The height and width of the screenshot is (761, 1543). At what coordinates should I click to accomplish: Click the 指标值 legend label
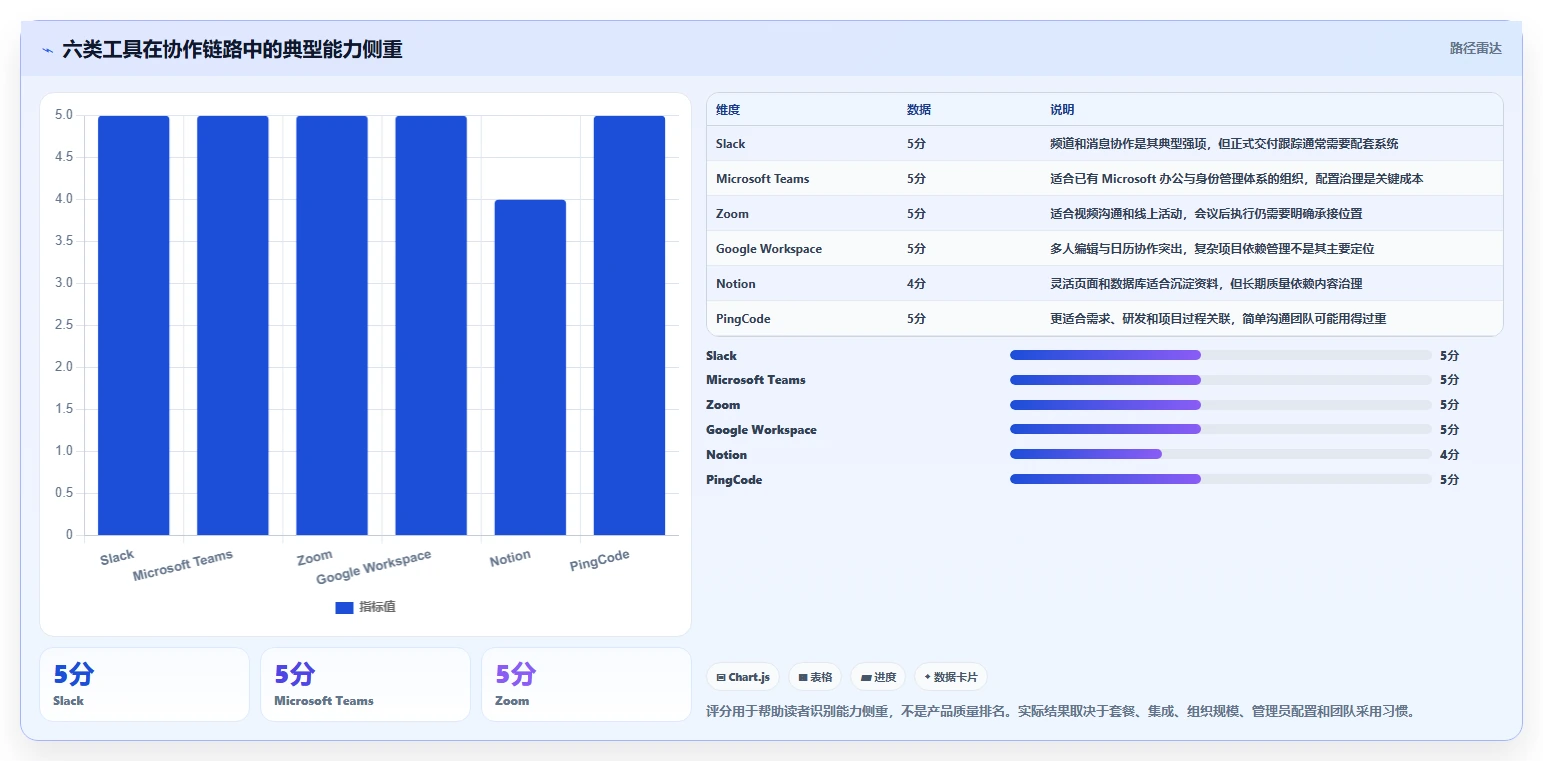point(377,608)
